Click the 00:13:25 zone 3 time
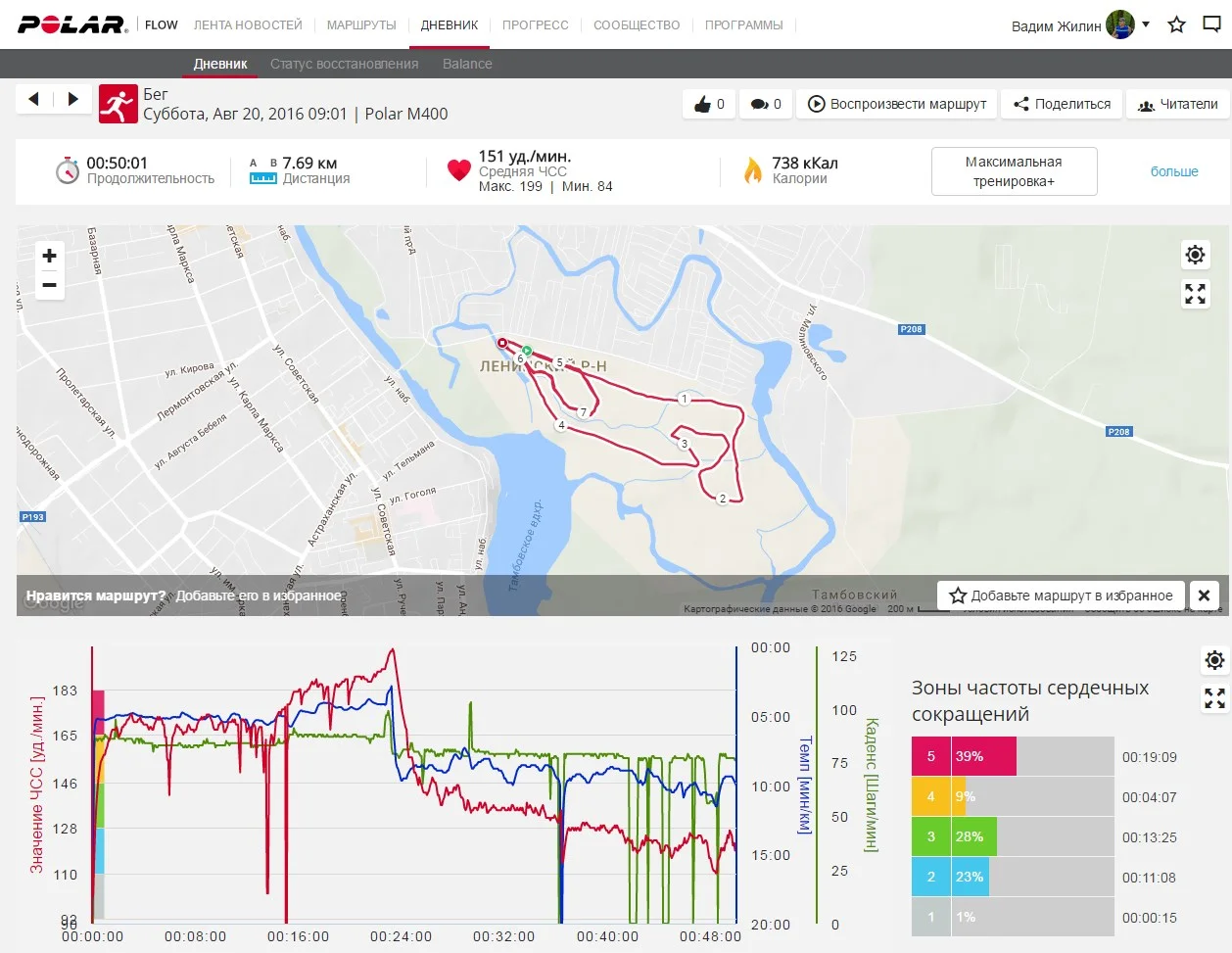This screenshot has width=1232, height=953. tap(1150, 837)
